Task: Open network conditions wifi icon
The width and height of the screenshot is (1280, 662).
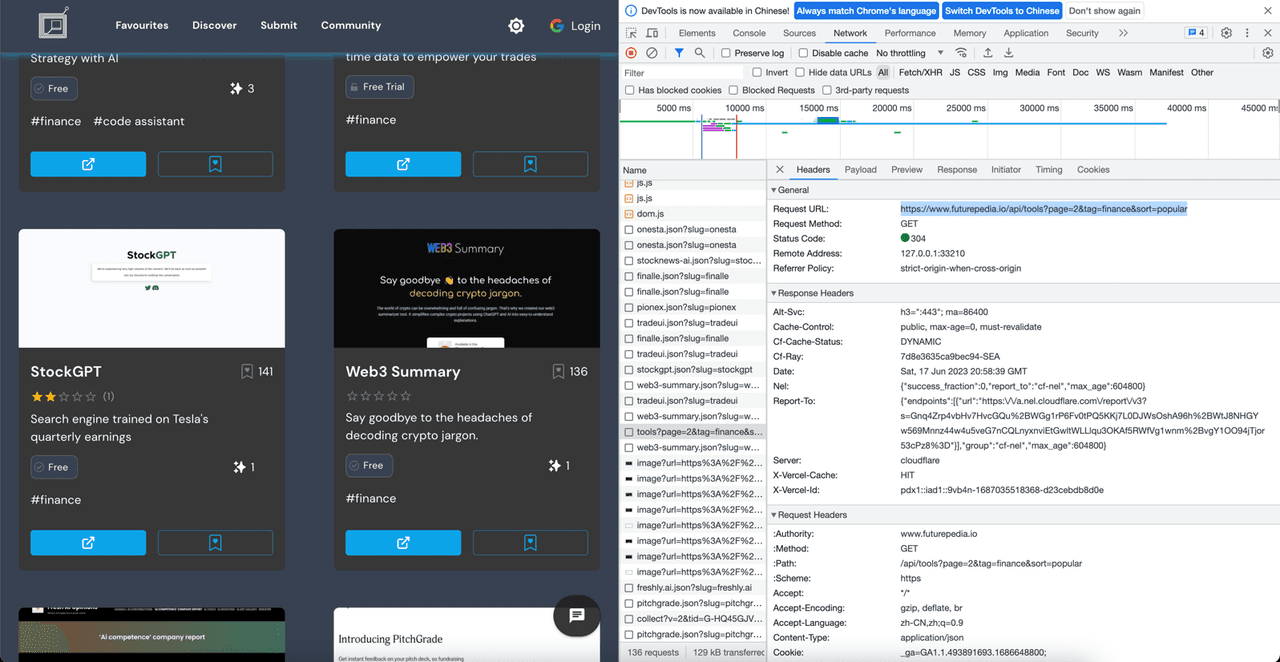Action: [962, 53]
